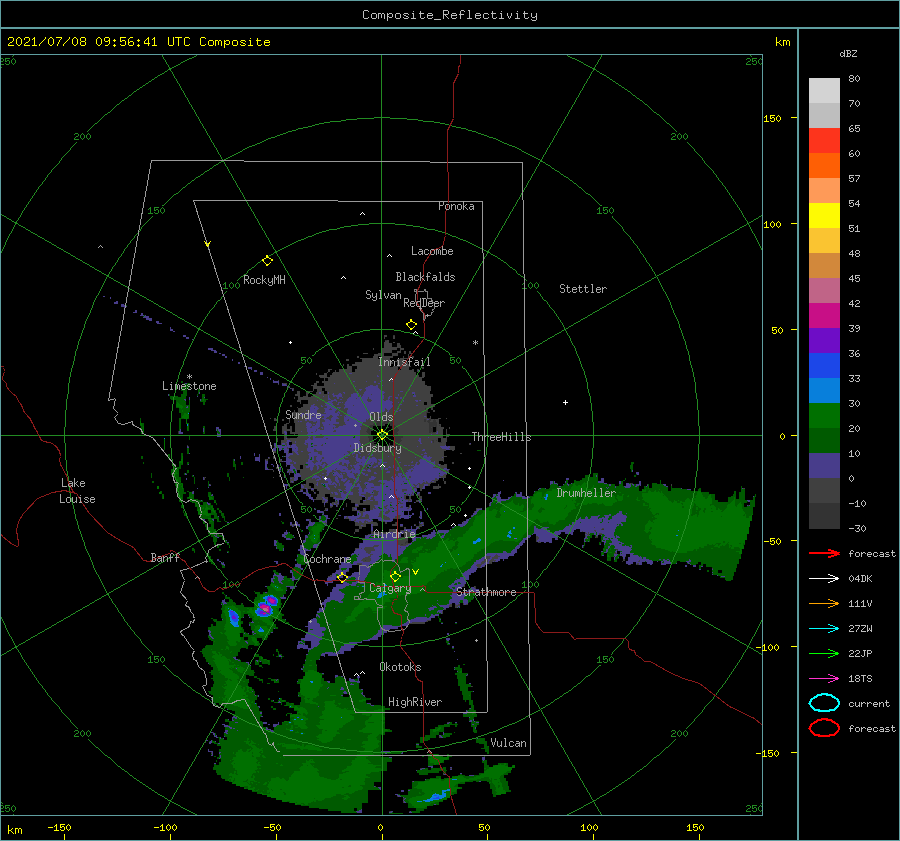Select the Limestone label
This screenshot has height=841, width=900.
pos(189,386)
